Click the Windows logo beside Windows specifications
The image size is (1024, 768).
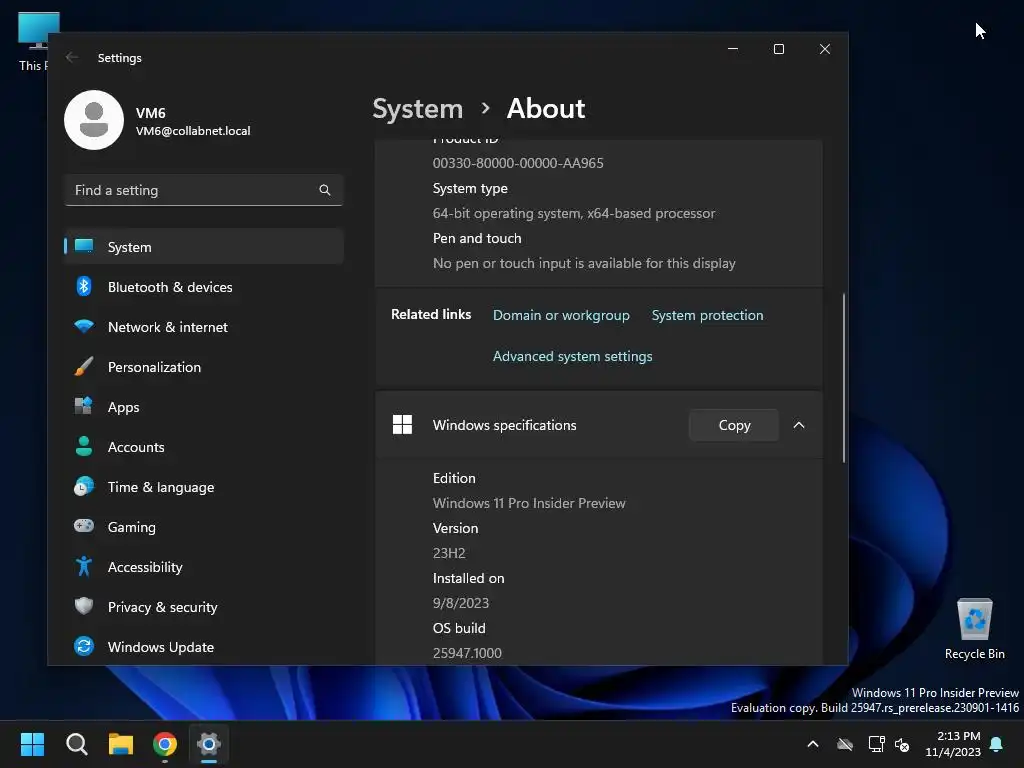coord(402,424)
